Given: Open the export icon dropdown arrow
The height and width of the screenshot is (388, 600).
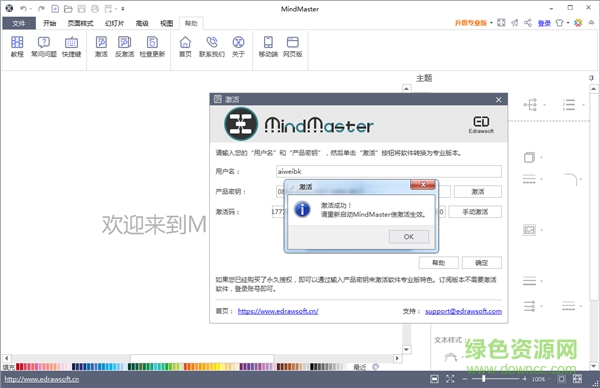Looking at the screenshot, I should pos(116,8).
